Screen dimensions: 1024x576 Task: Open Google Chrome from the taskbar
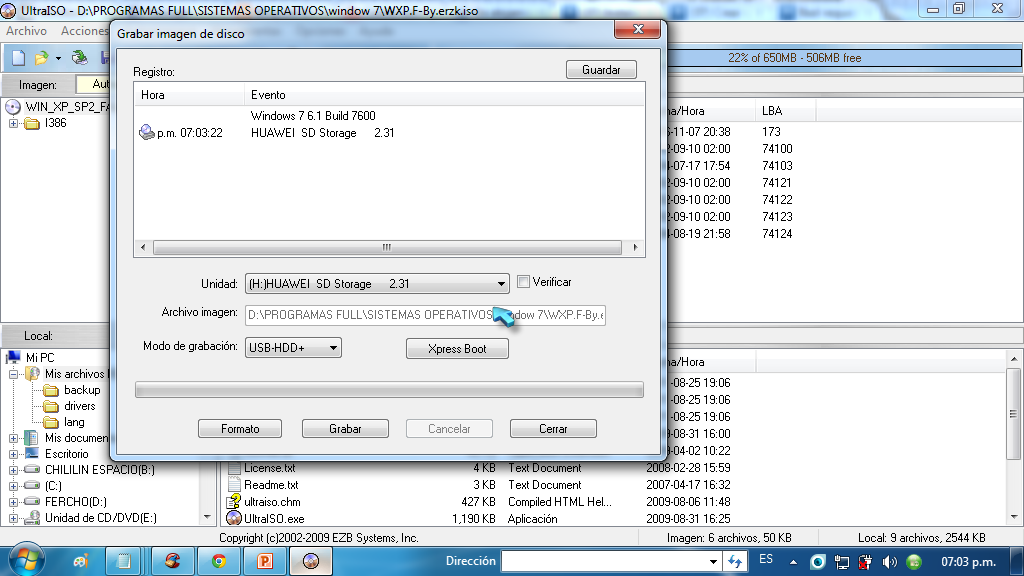pos(219,561)
